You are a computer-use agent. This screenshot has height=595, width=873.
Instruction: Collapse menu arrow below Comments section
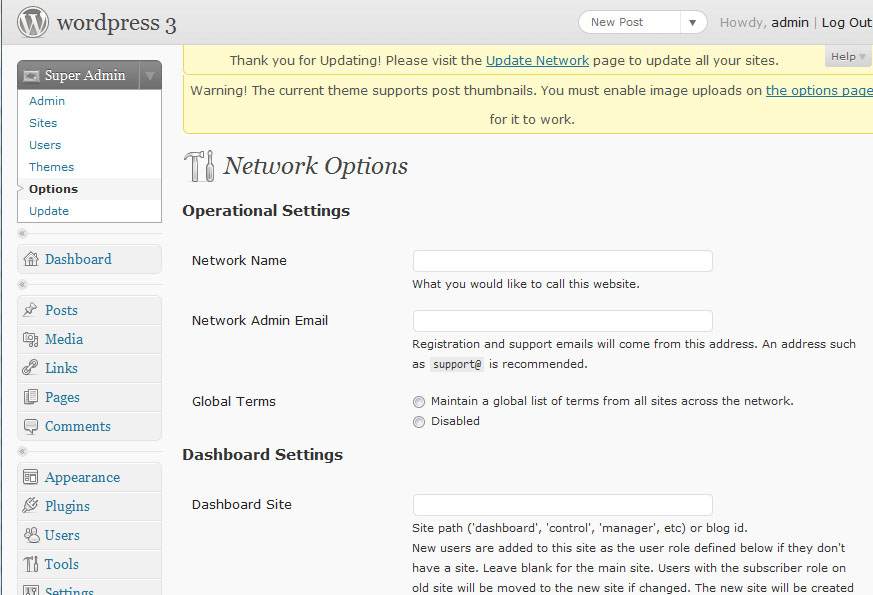point(22,451)
